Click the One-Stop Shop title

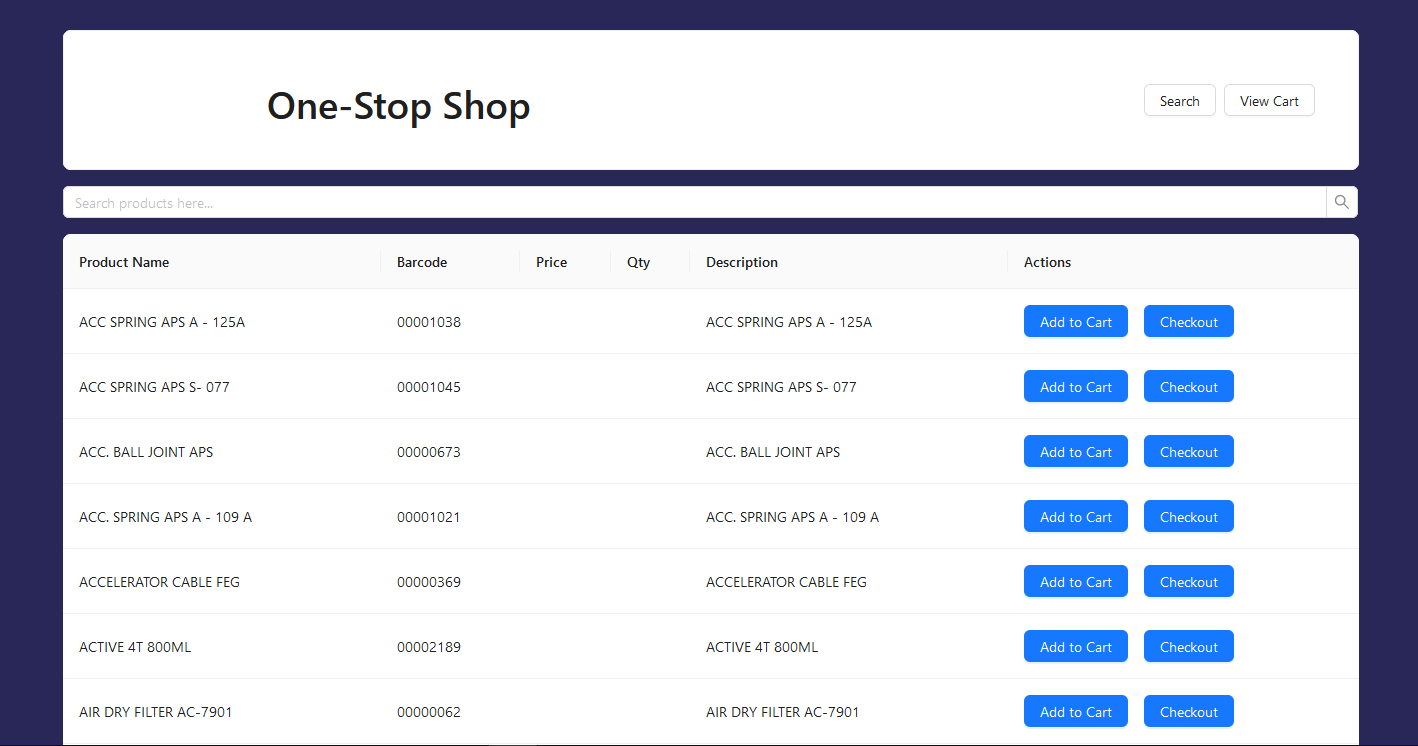398,106
